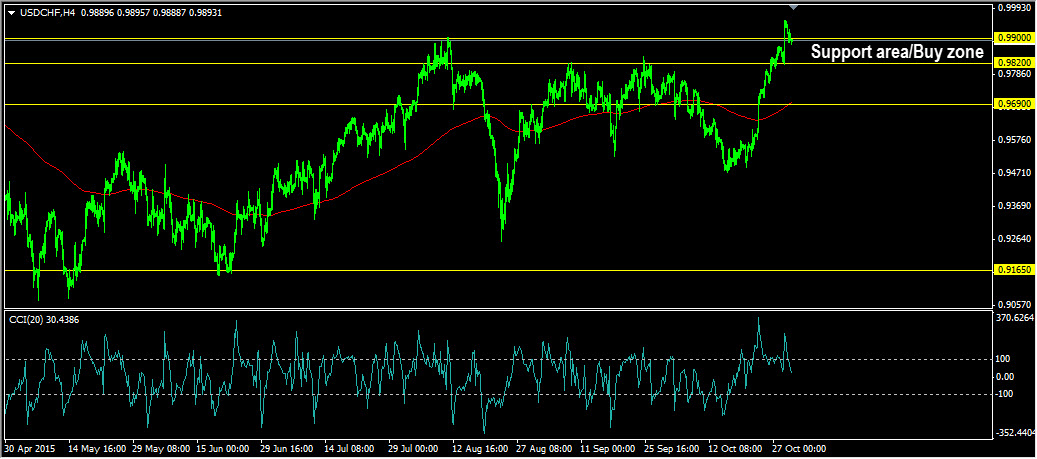
Task: Click the '27 Aug 08:00' time label
Action: pyautogui.click(x=546, y=448)
